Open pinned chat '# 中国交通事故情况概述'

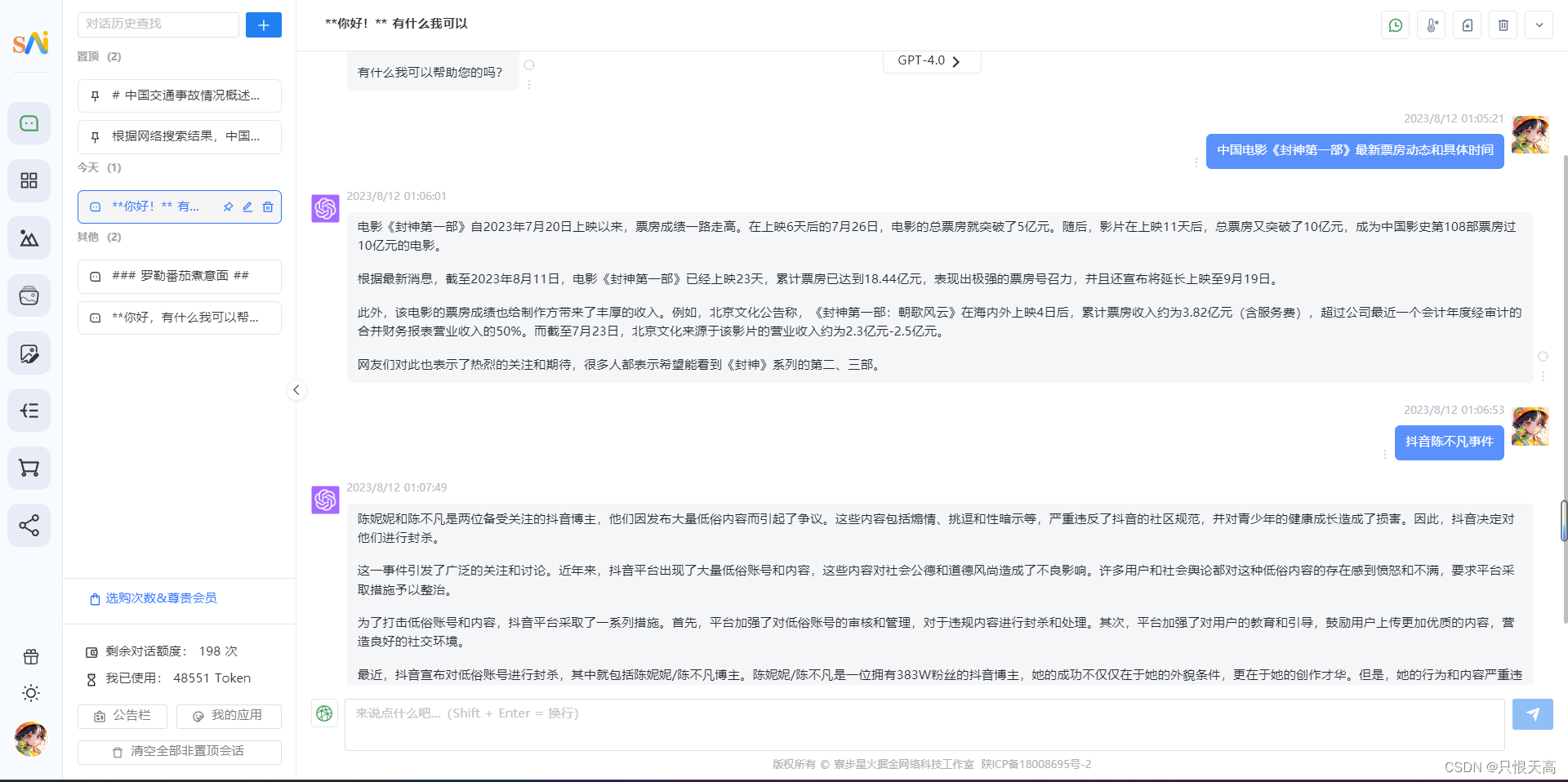[x=180, y=96]
